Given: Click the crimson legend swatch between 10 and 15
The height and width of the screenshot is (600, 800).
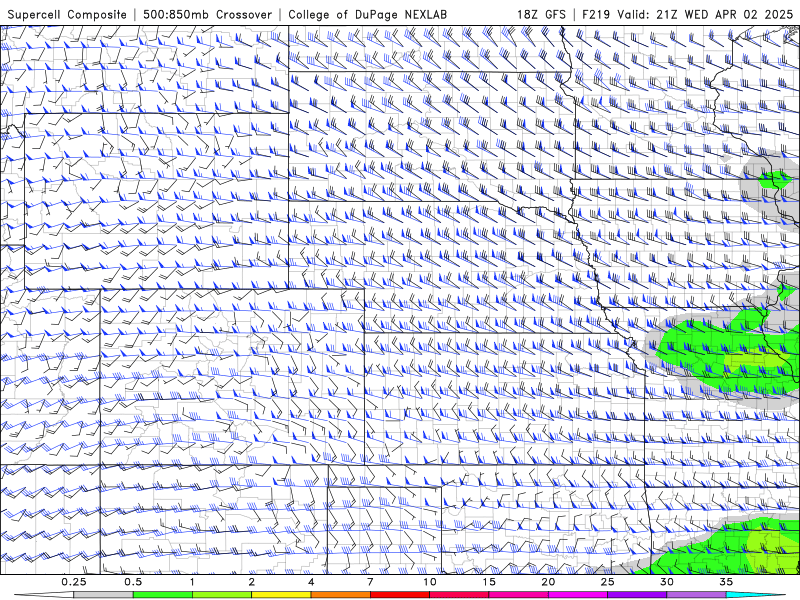Looking at the screenshot, I should 459,595.
